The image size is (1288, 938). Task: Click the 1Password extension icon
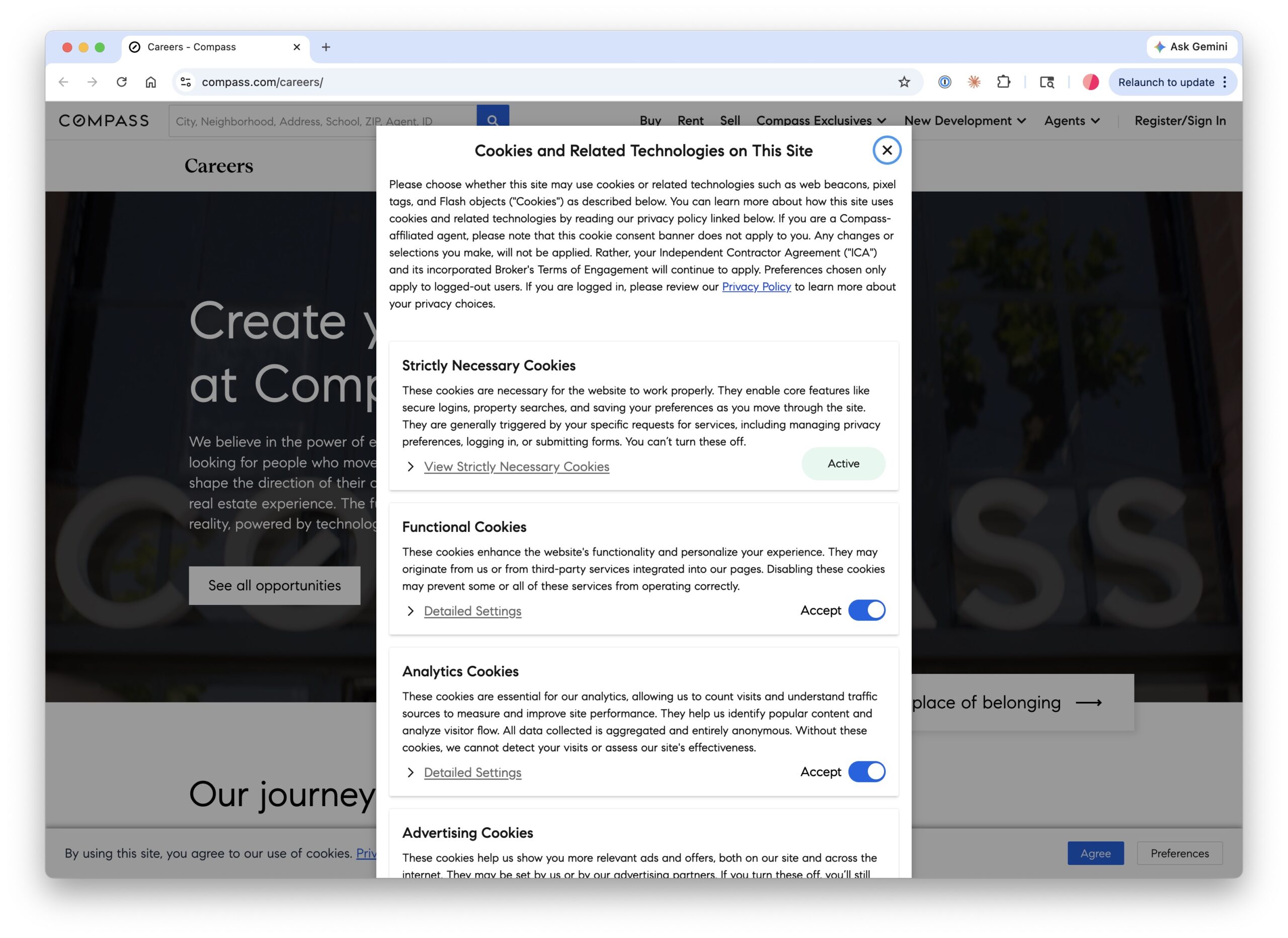click(x=944, y=82)
